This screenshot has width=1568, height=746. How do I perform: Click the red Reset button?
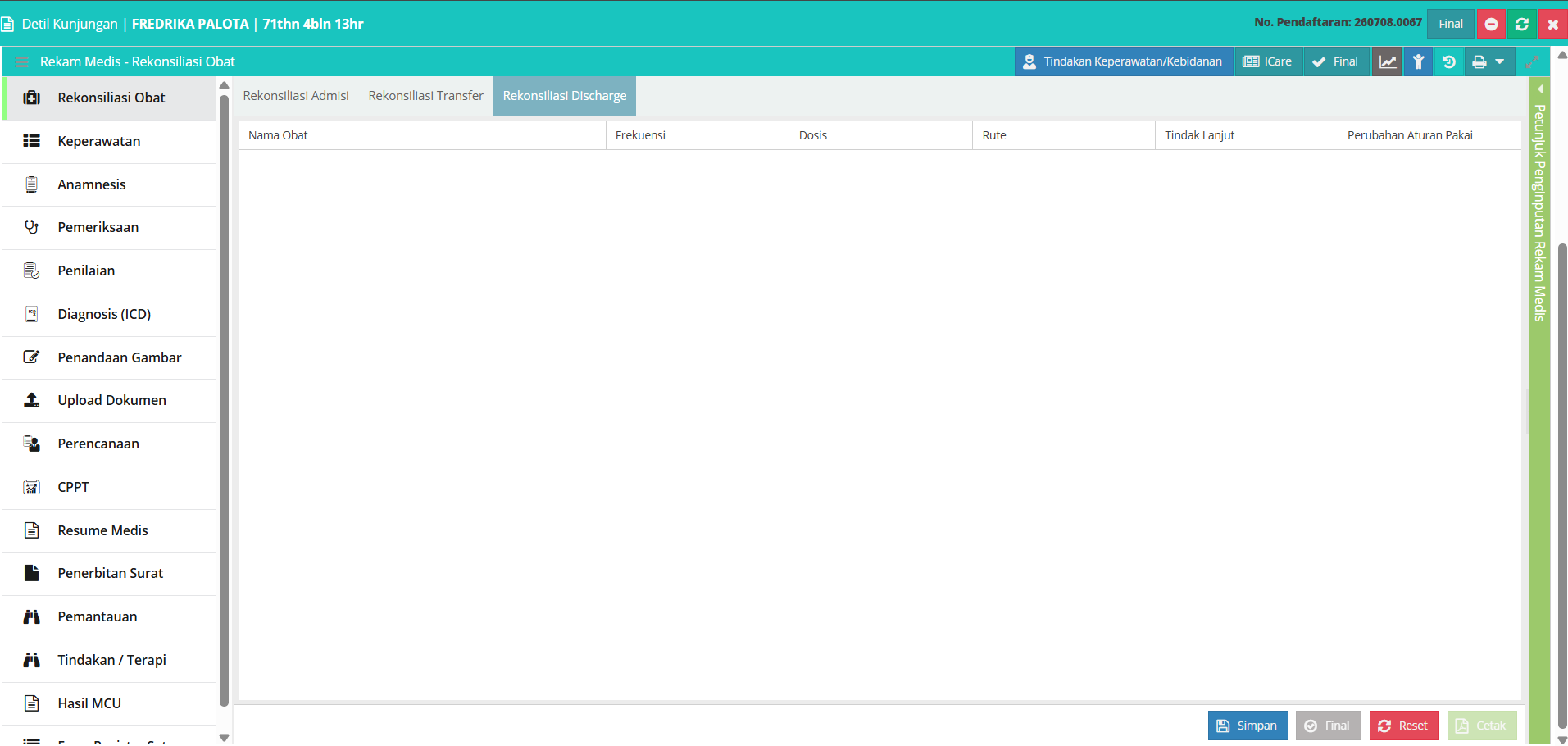(x=1404, y=726)
